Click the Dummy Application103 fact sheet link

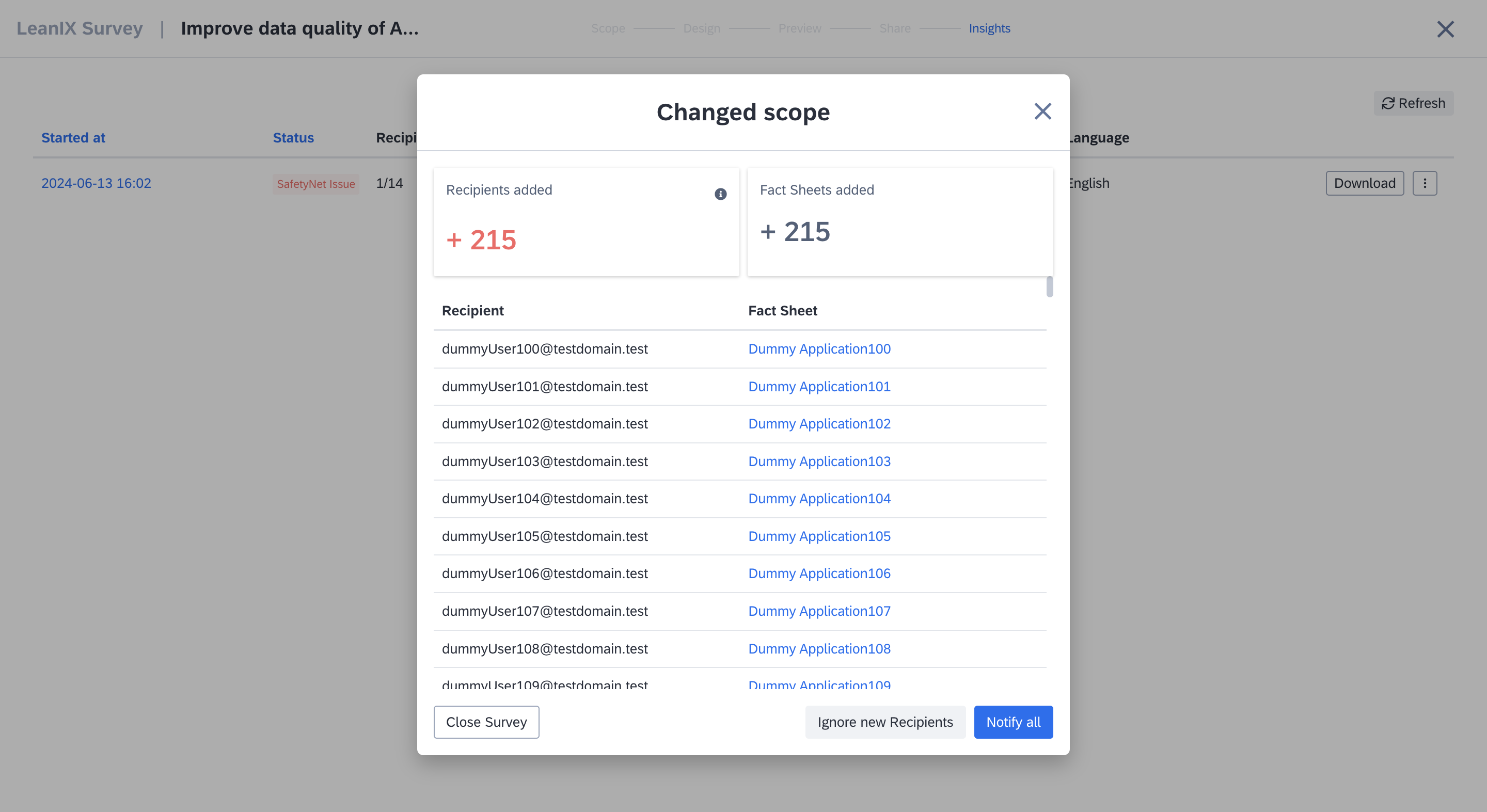point(819,461)
